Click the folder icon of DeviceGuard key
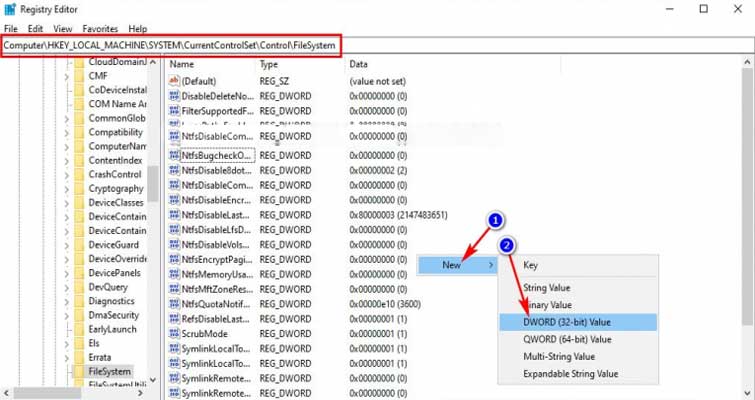Image resolution: width=755 pixels, height=400 pixels. coord(79,245)
